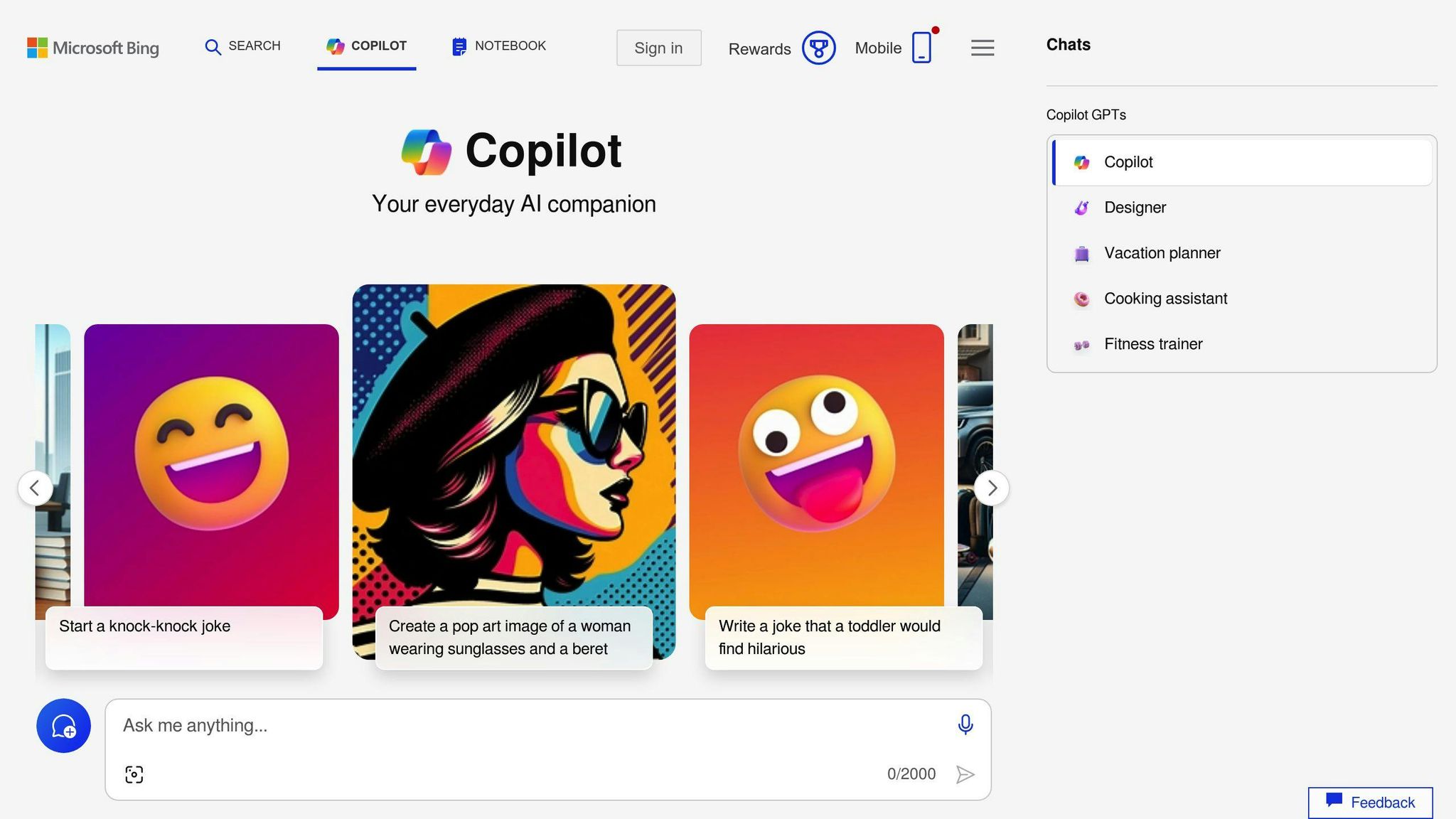Use the microphone voice input

click(965, 724)
